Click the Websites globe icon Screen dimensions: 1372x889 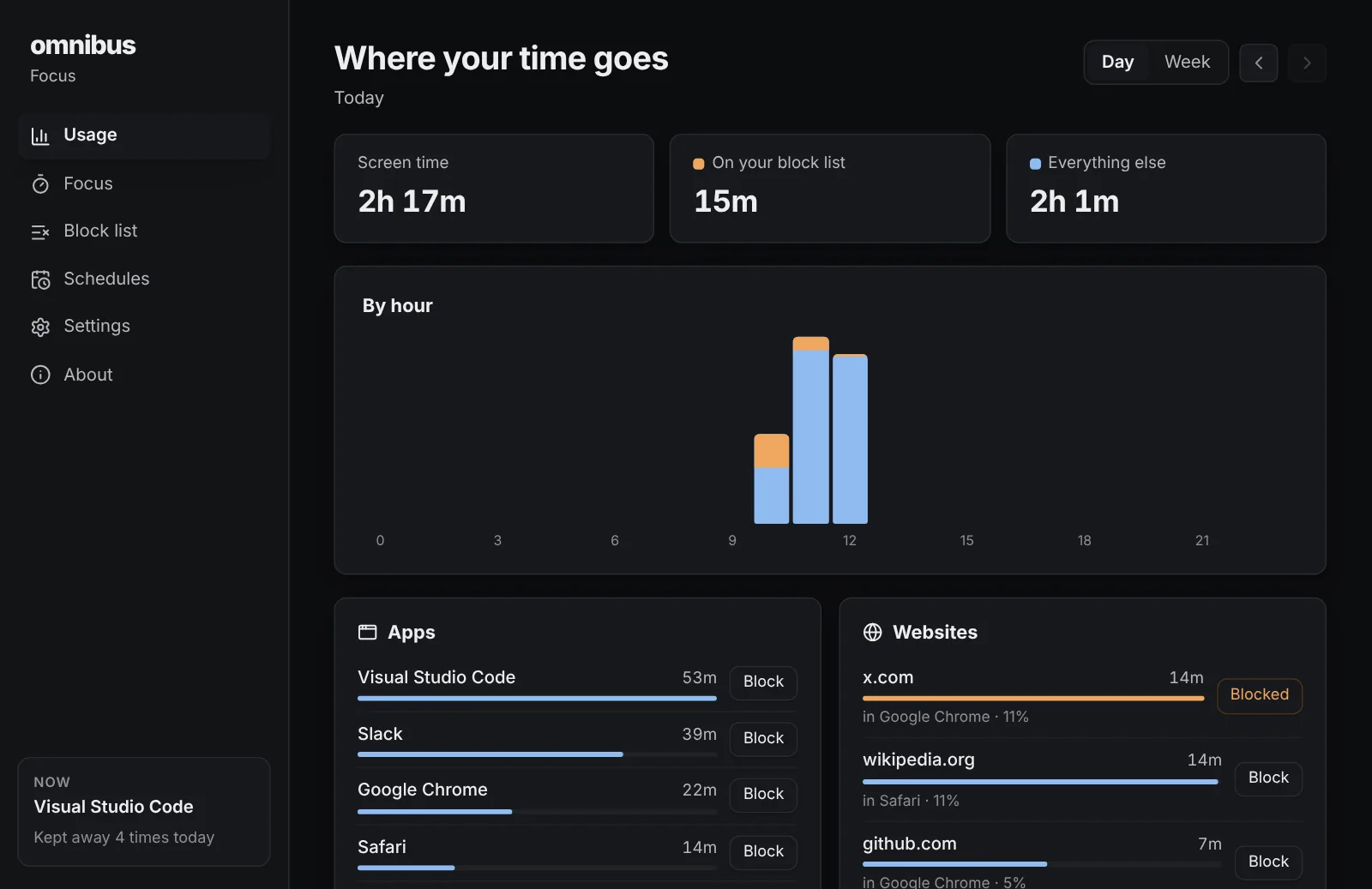pyautogui.click(x=873, y=633)
